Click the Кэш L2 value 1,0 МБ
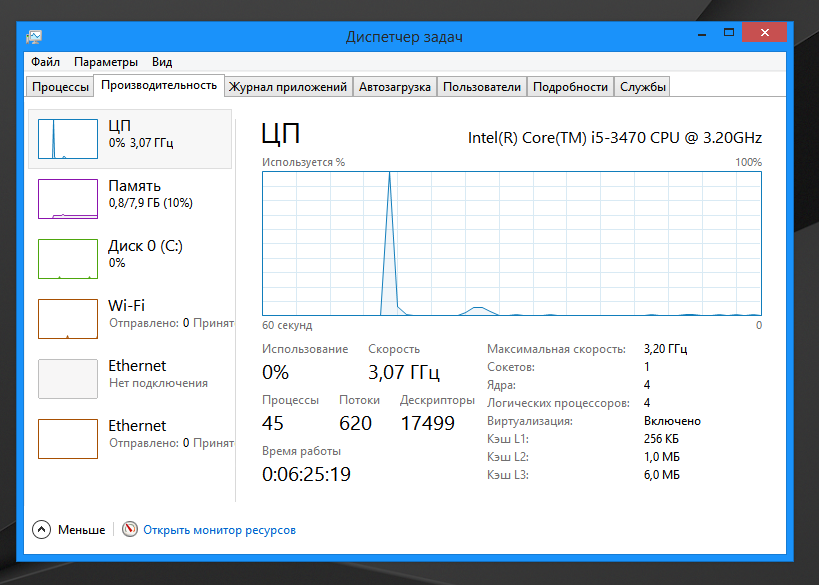This screenshot has width=819, height=585. point(662,457)
